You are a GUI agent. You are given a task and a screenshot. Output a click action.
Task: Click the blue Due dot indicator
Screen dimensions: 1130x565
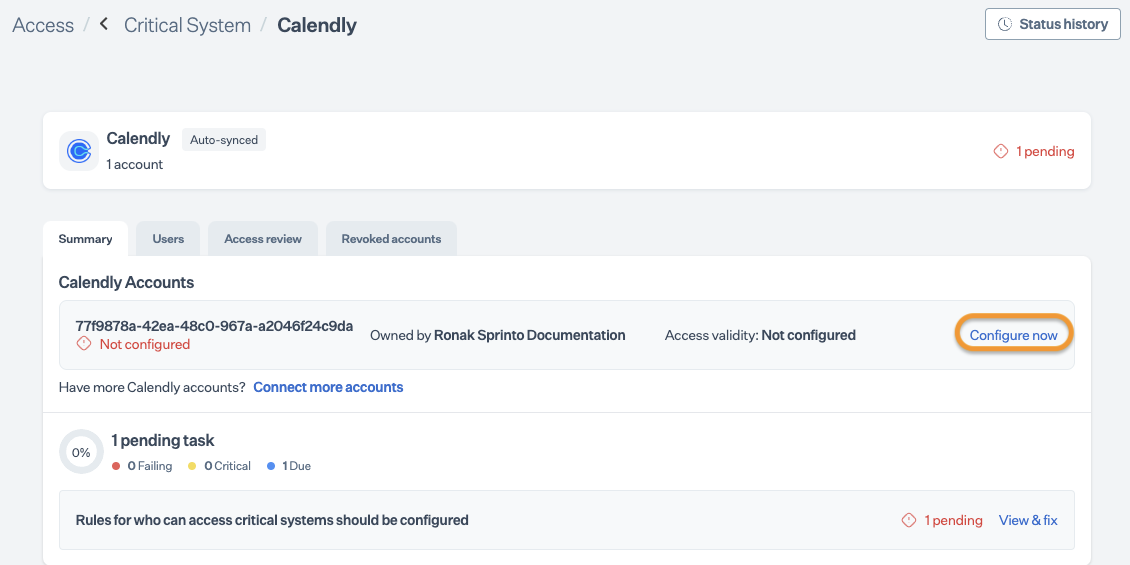[271, 466]
